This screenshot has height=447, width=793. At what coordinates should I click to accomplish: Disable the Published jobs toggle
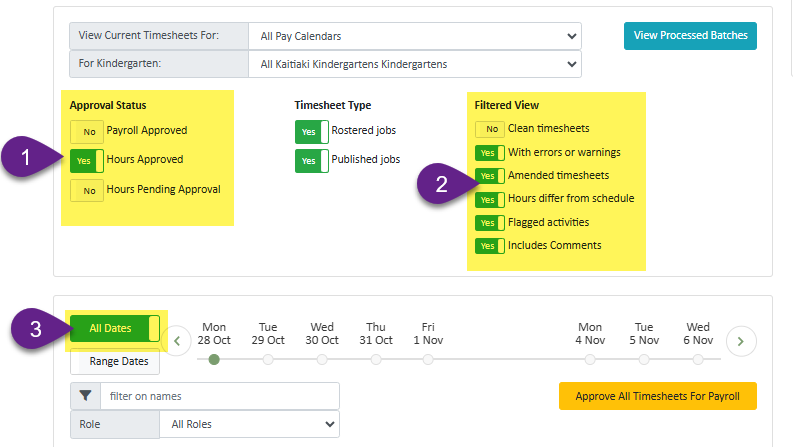coord(311,160)
